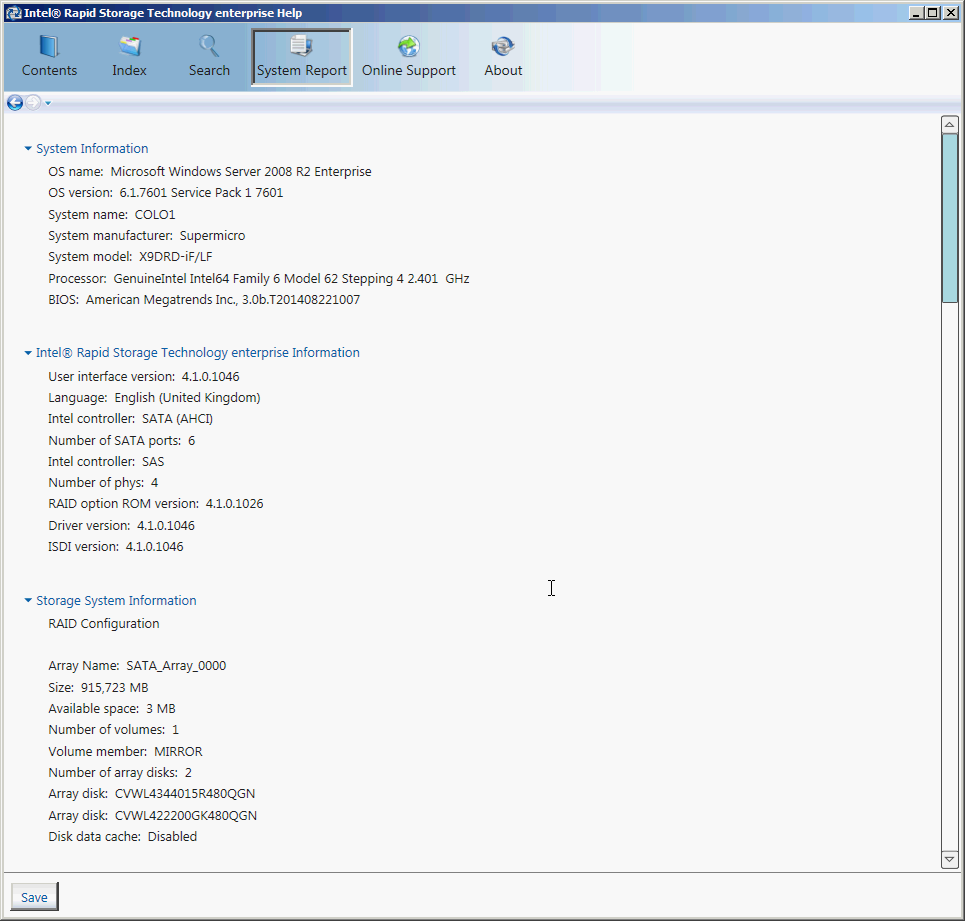Click OS version '6.1.7601 Service Pack 1 7601'
Screen dimensions: 965x921
(166, 193)
